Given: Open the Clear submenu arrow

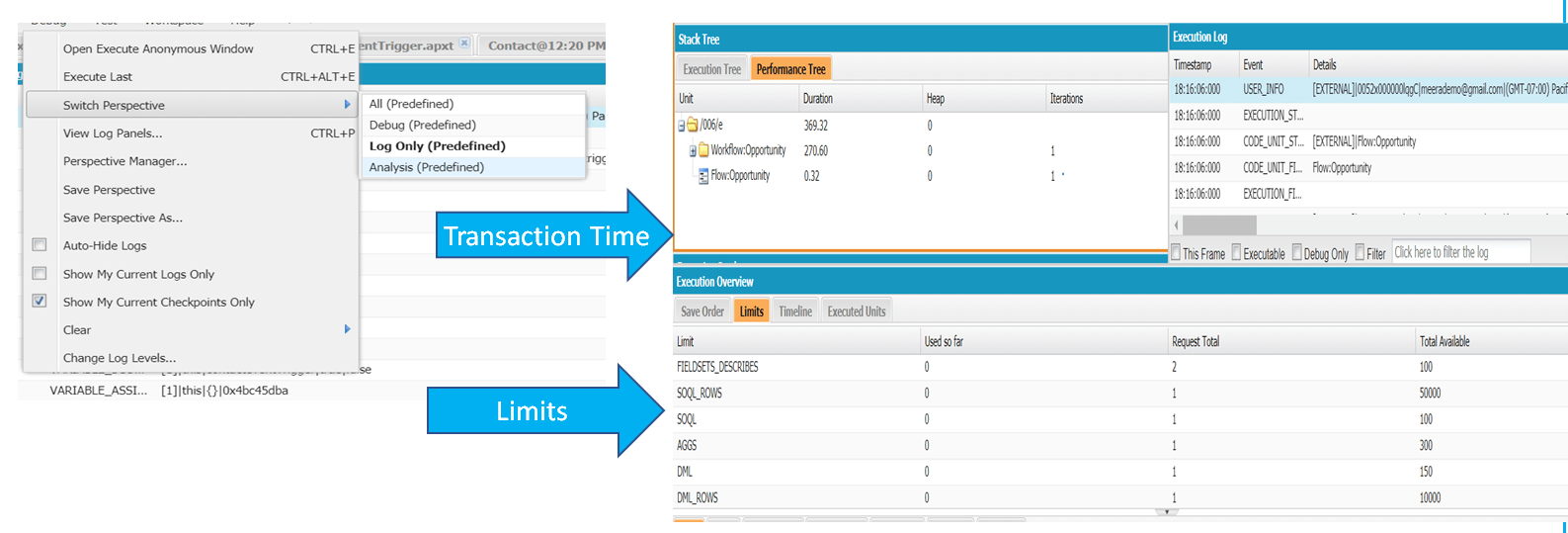Looking at the screenshot, I should pyautogui.click(x=347, y=329).
